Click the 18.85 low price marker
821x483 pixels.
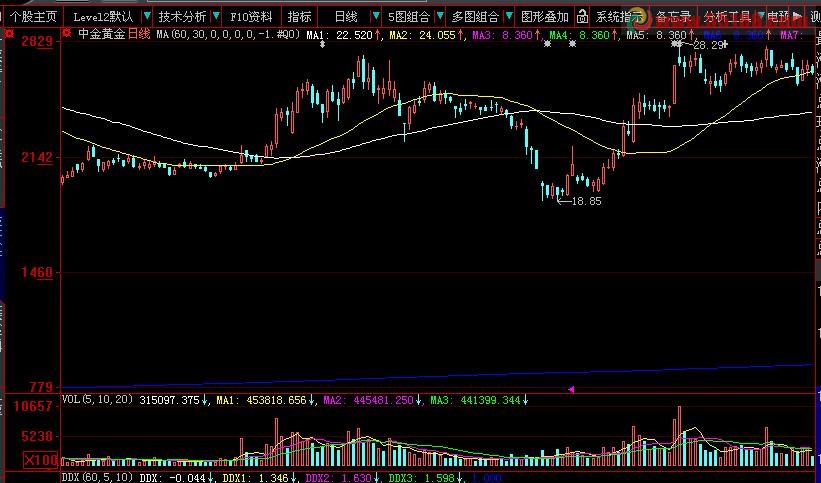pos(586,201)
